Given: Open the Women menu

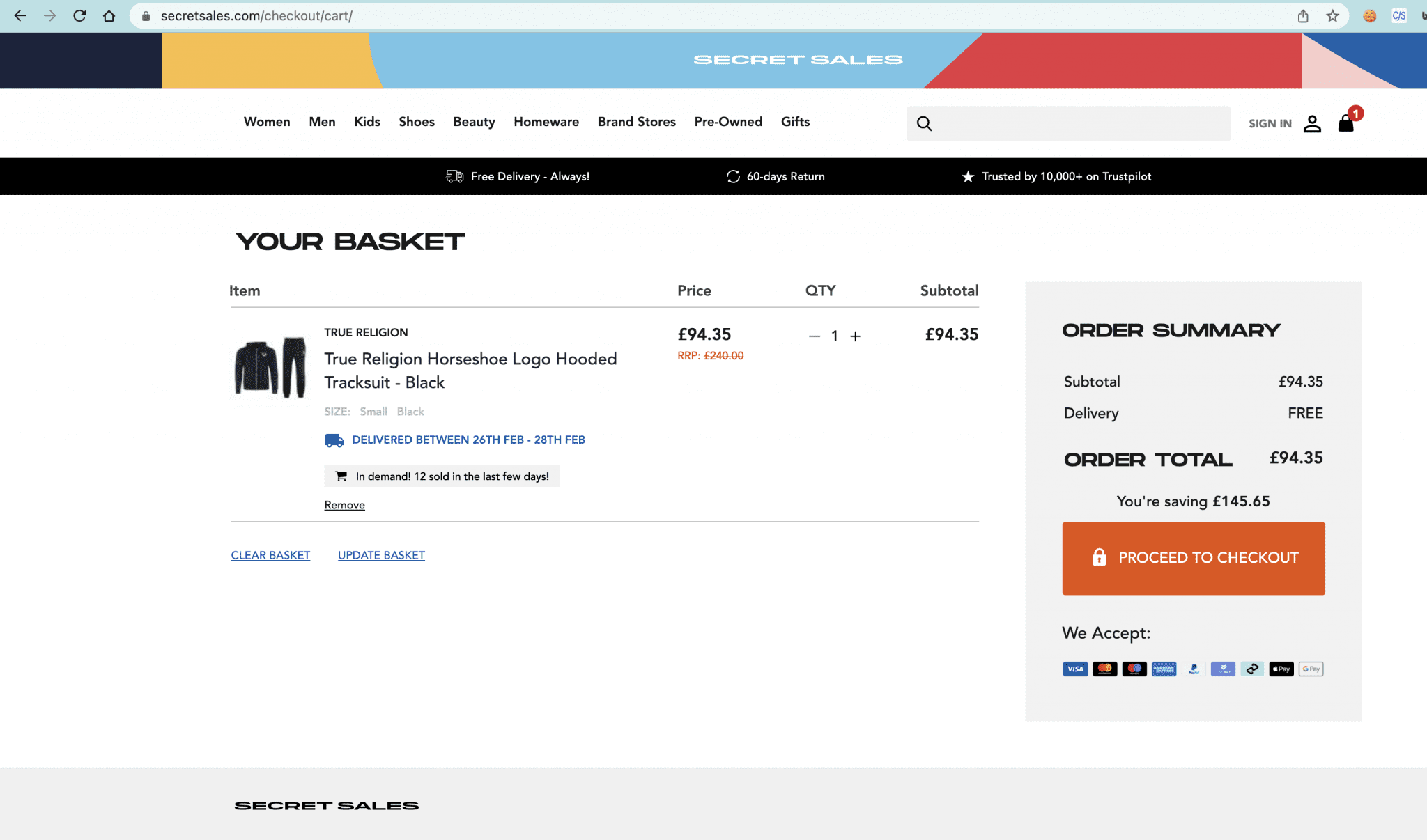Looking at the screenshot, I should coord(266,122).
